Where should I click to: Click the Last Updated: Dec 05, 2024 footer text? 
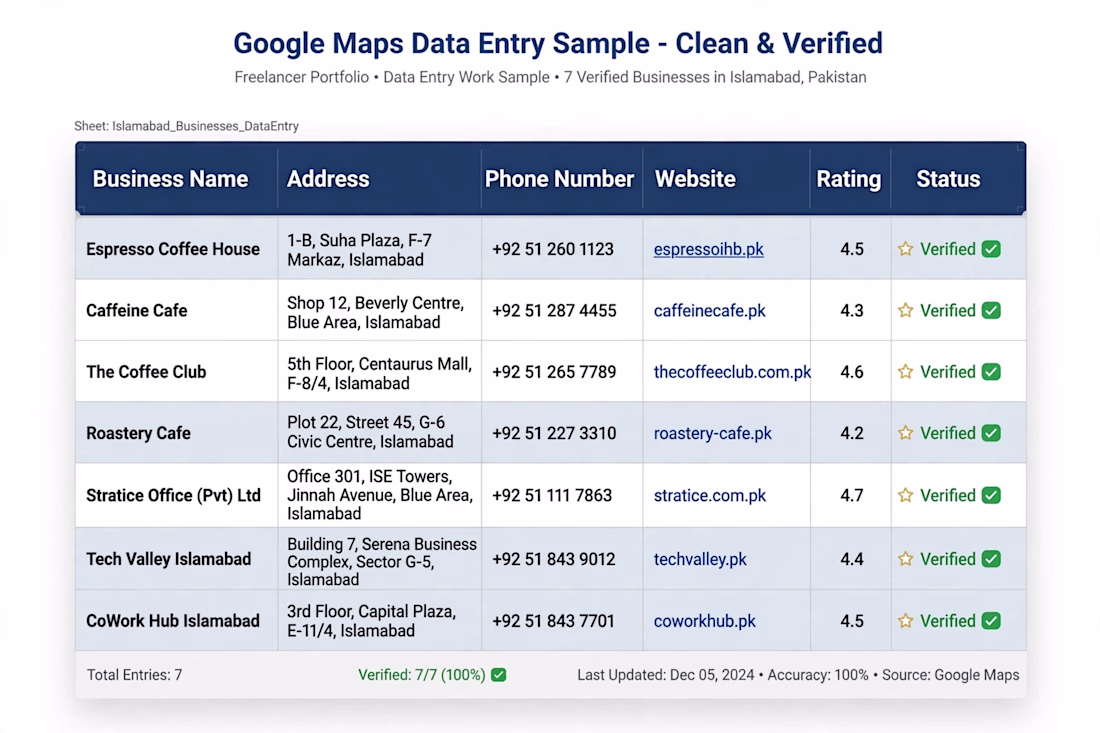666,675
